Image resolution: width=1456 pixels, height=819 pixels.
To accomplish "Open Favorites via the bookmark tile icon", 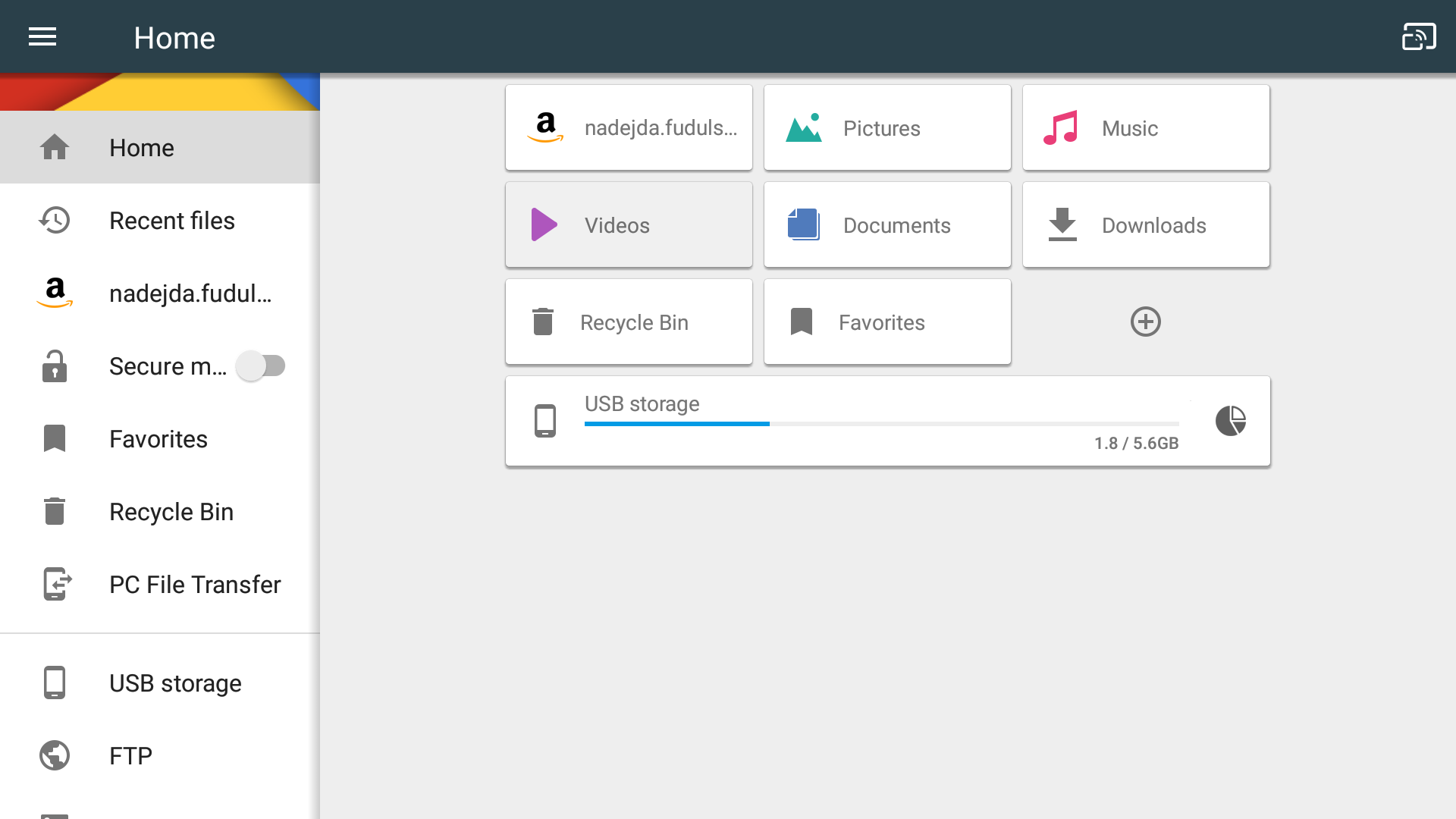I will point(802,322).
